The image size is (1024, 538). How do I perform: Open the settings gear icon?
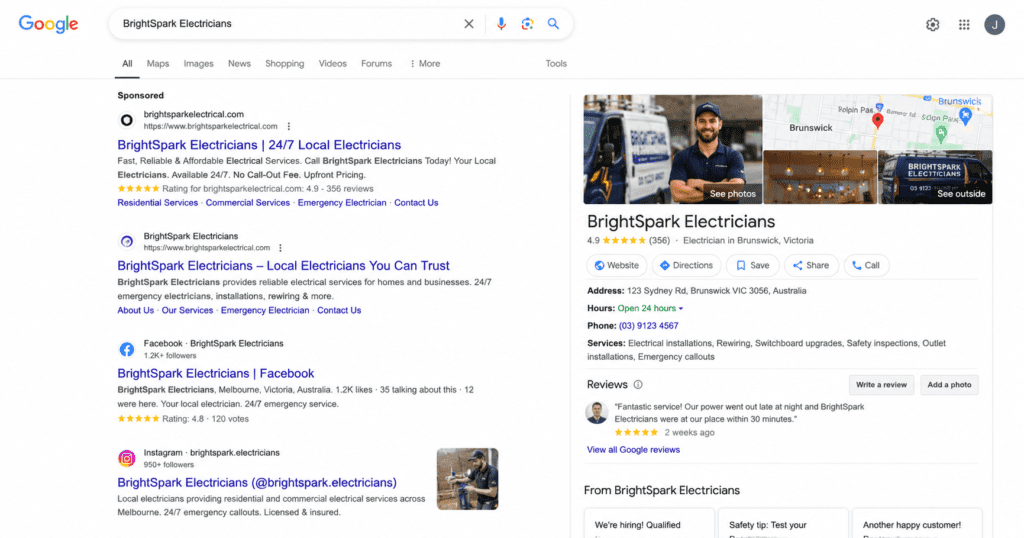point(933,25)
